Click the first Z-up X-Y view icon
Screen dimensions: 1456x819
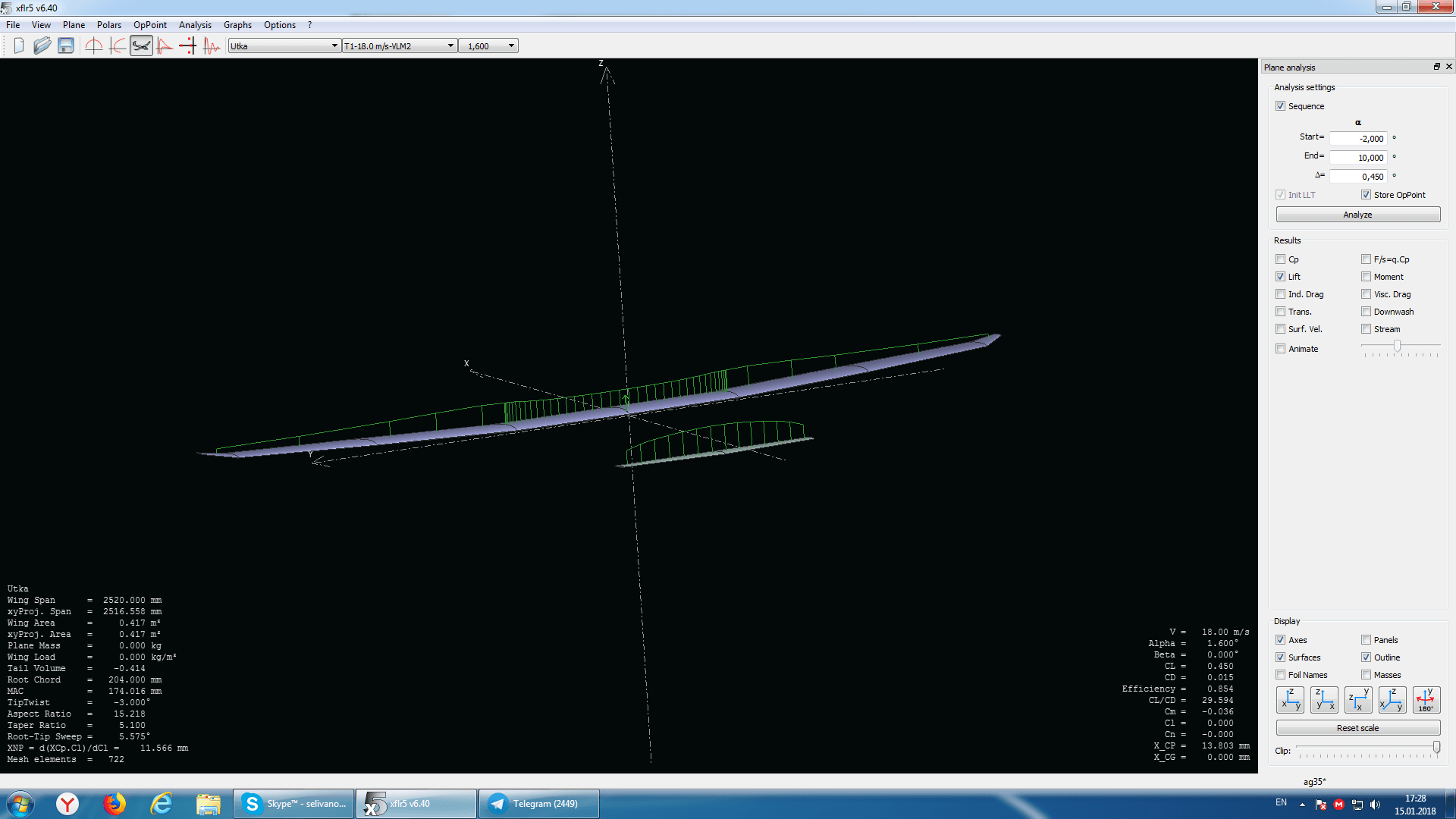(1290, 699)
